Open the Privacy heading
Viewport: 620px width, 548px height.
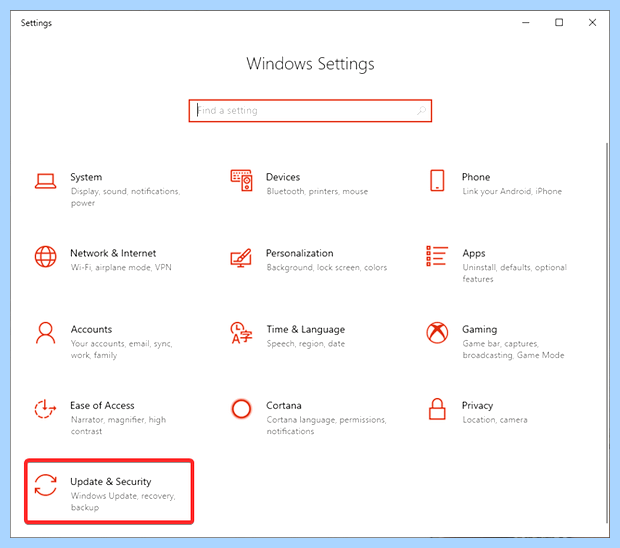click(x=478, y=406)
